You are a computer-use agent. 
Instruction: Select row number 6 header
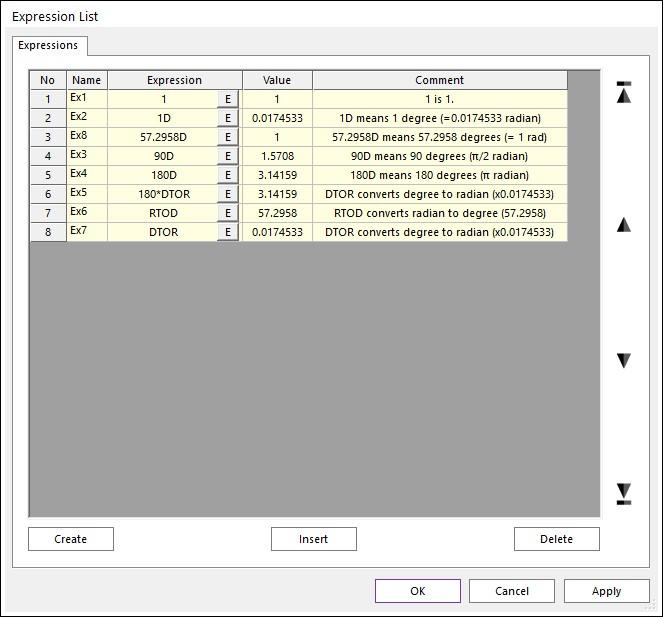48,195
